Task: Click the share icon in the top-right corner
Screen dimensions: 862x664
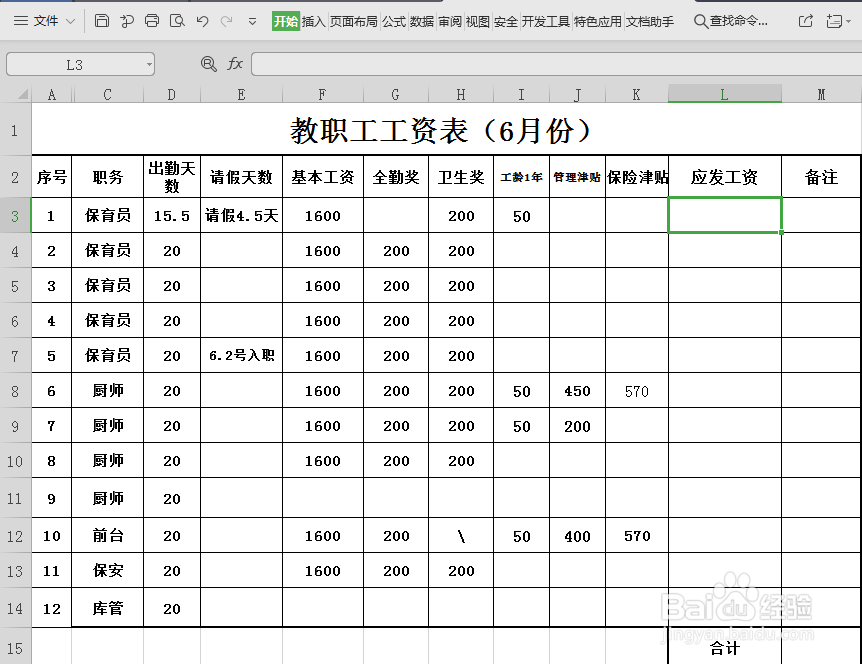Action: 805,21
